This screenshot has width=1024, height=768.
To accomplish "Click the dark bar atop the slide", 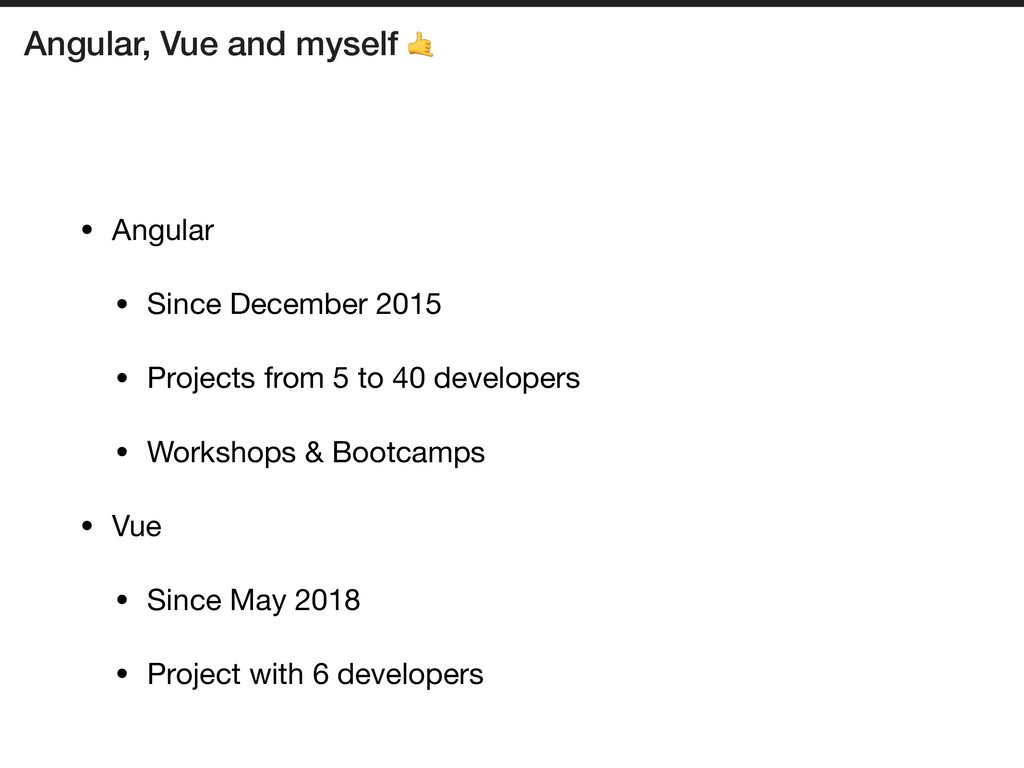I will [x=512, y=3].
